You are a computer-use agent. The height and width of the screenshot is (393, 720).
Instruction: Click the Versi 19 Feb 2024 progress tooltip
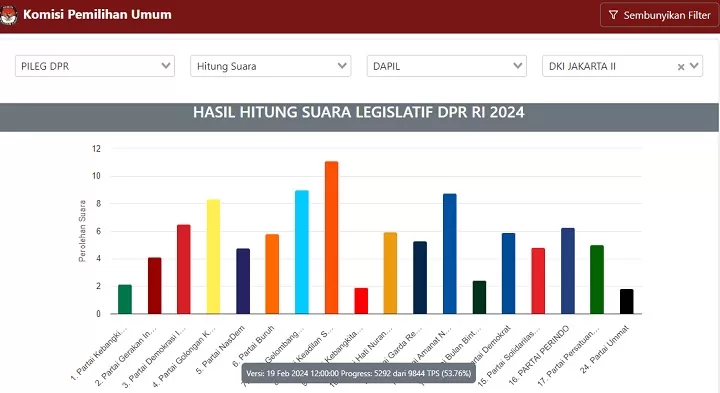[x=359, y=373]
